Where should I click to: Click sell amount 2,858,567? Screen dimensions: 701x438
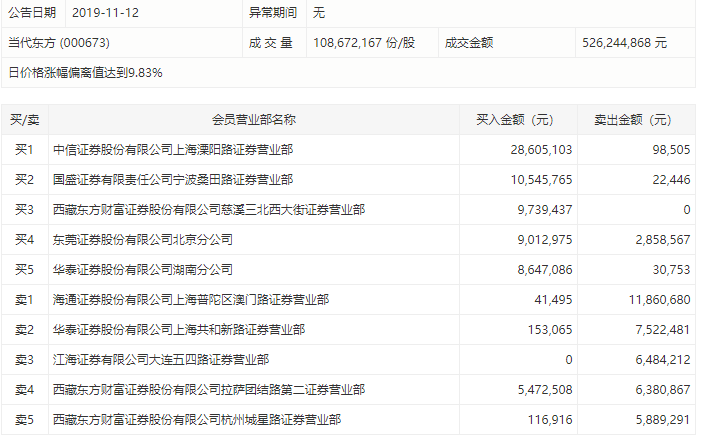663,240
